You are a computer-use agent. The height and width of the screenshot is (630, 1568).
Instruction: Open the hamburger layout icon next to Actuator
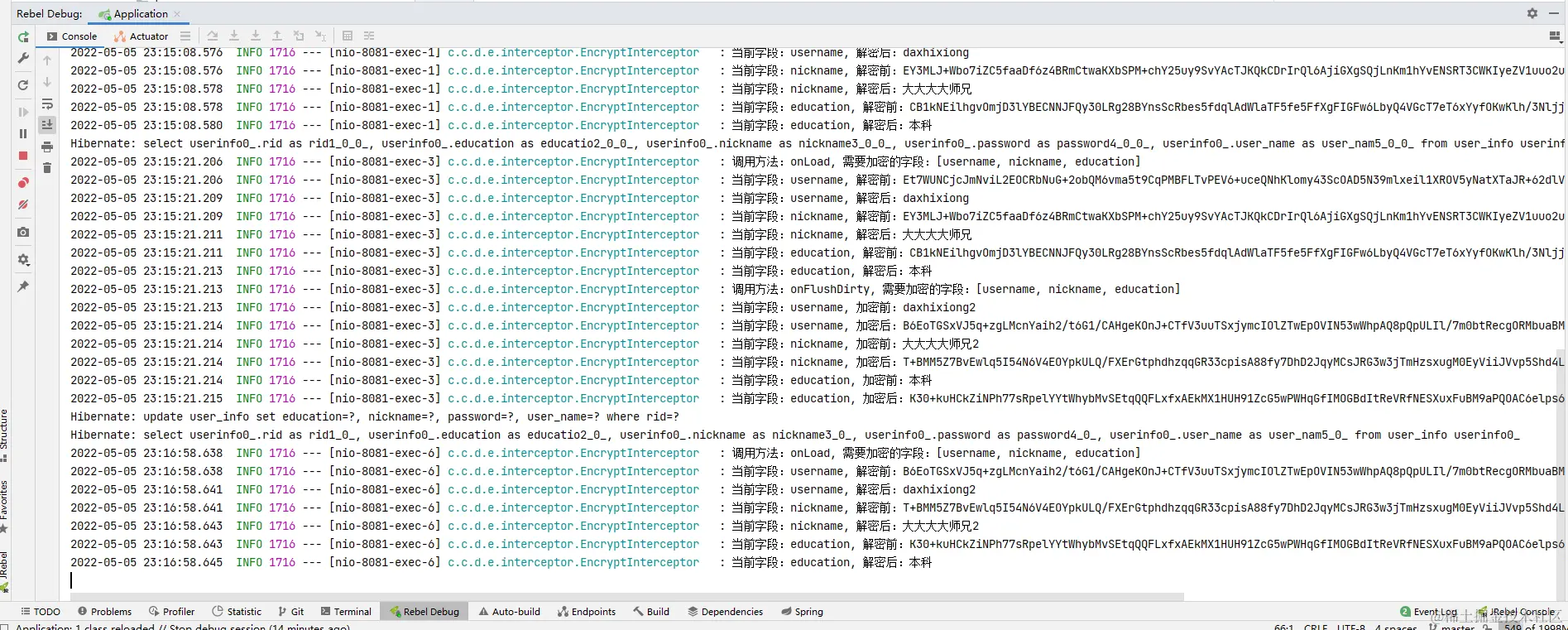point(185,36)
